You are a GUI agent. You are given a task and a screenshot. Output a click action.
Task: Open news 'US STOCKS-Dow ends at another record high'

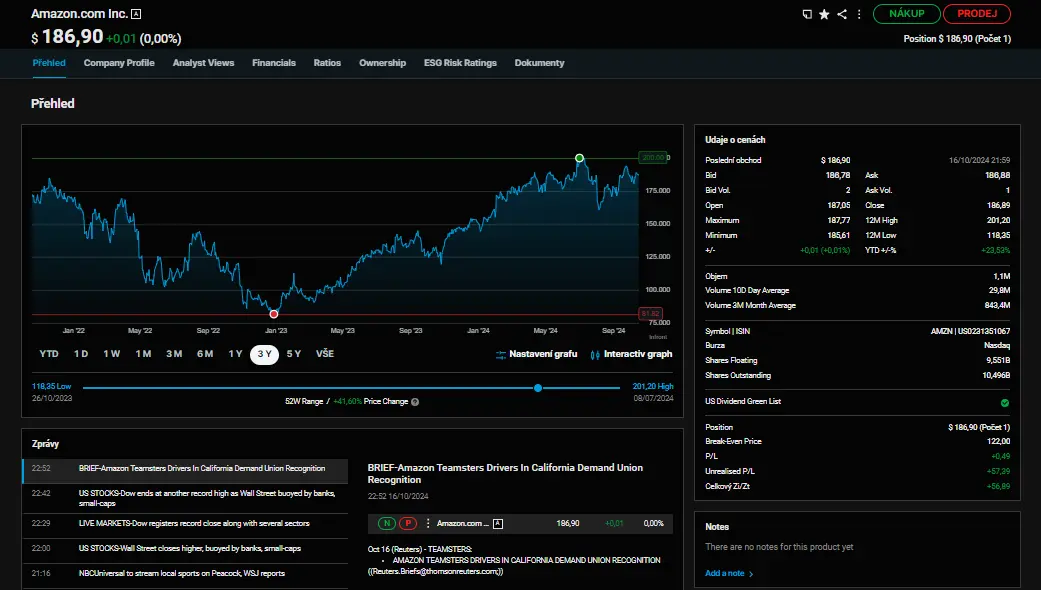pyautogui.click(x=185, y=498)
